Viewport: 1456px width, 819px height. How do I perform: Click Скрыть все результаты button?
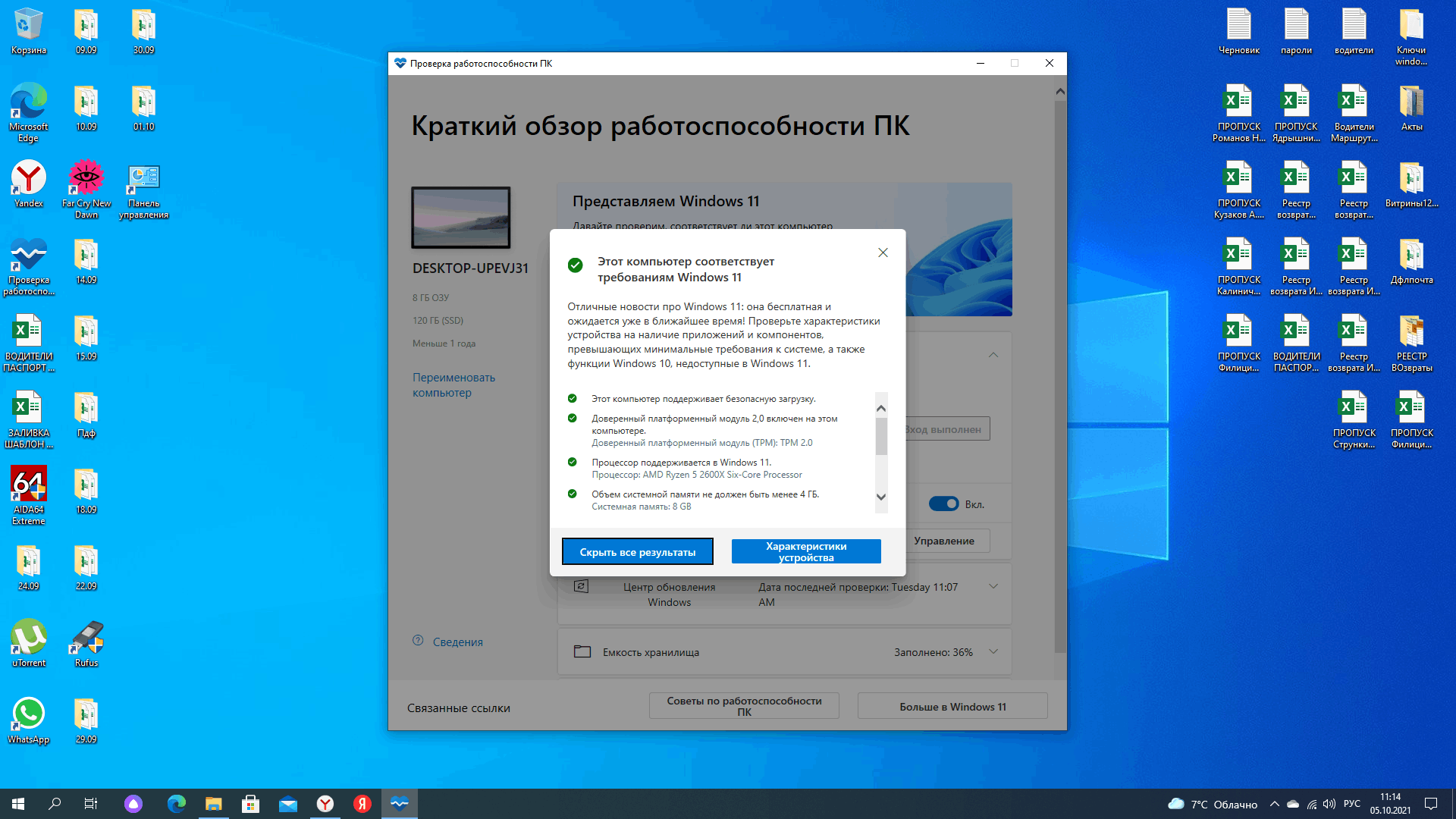(x=638, y=551)
